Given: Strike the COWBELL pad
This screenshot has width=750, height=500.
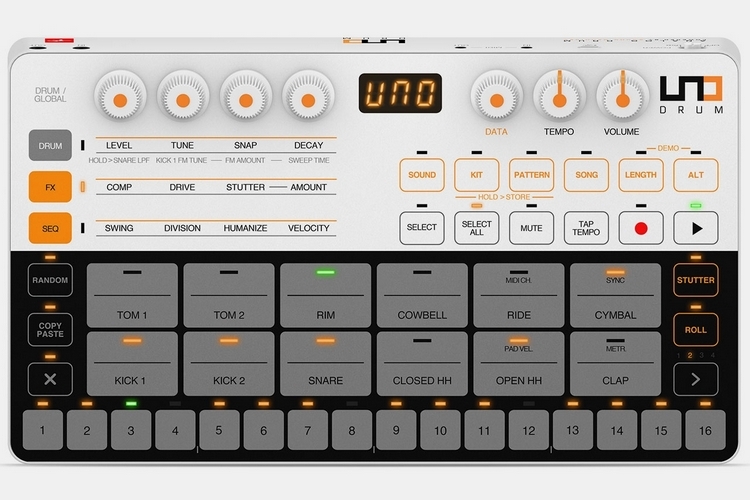Looking at the screenshot, I should click(x=422, y=295).
